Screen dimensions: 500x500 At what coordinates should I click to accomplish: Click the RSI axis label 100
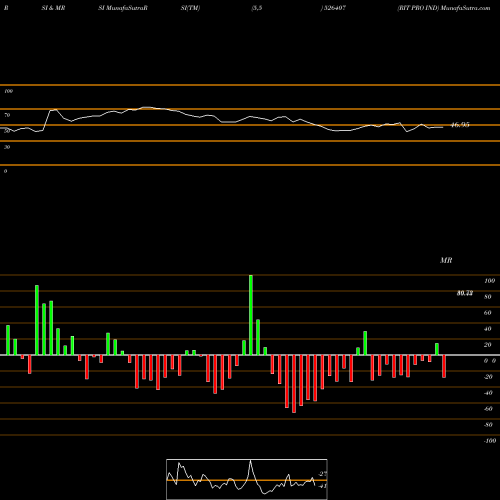pos(8,91)
